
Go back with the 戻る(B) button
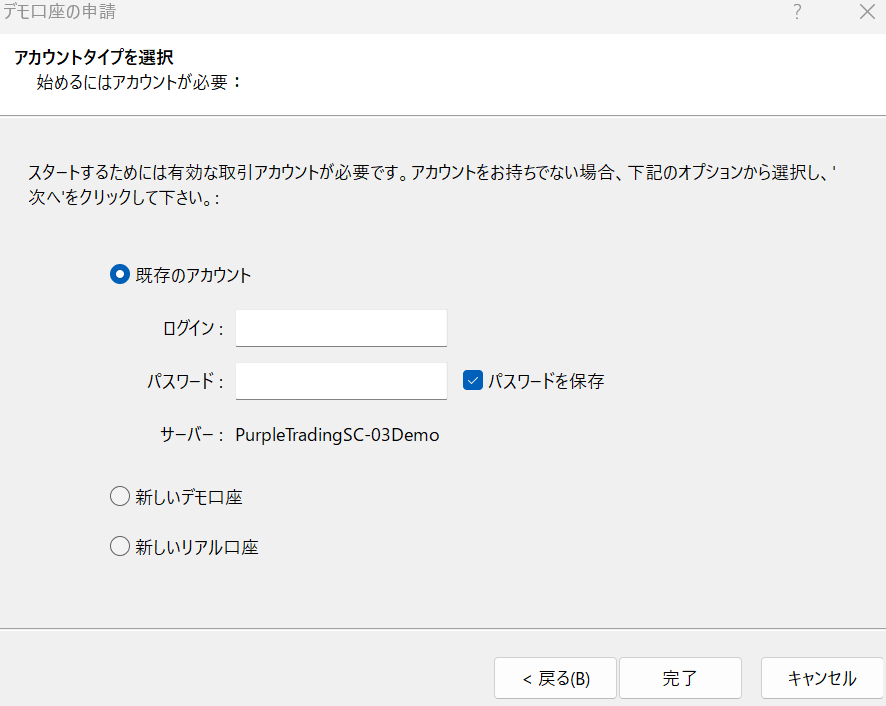pyautogui.click(x=555, y=678)
